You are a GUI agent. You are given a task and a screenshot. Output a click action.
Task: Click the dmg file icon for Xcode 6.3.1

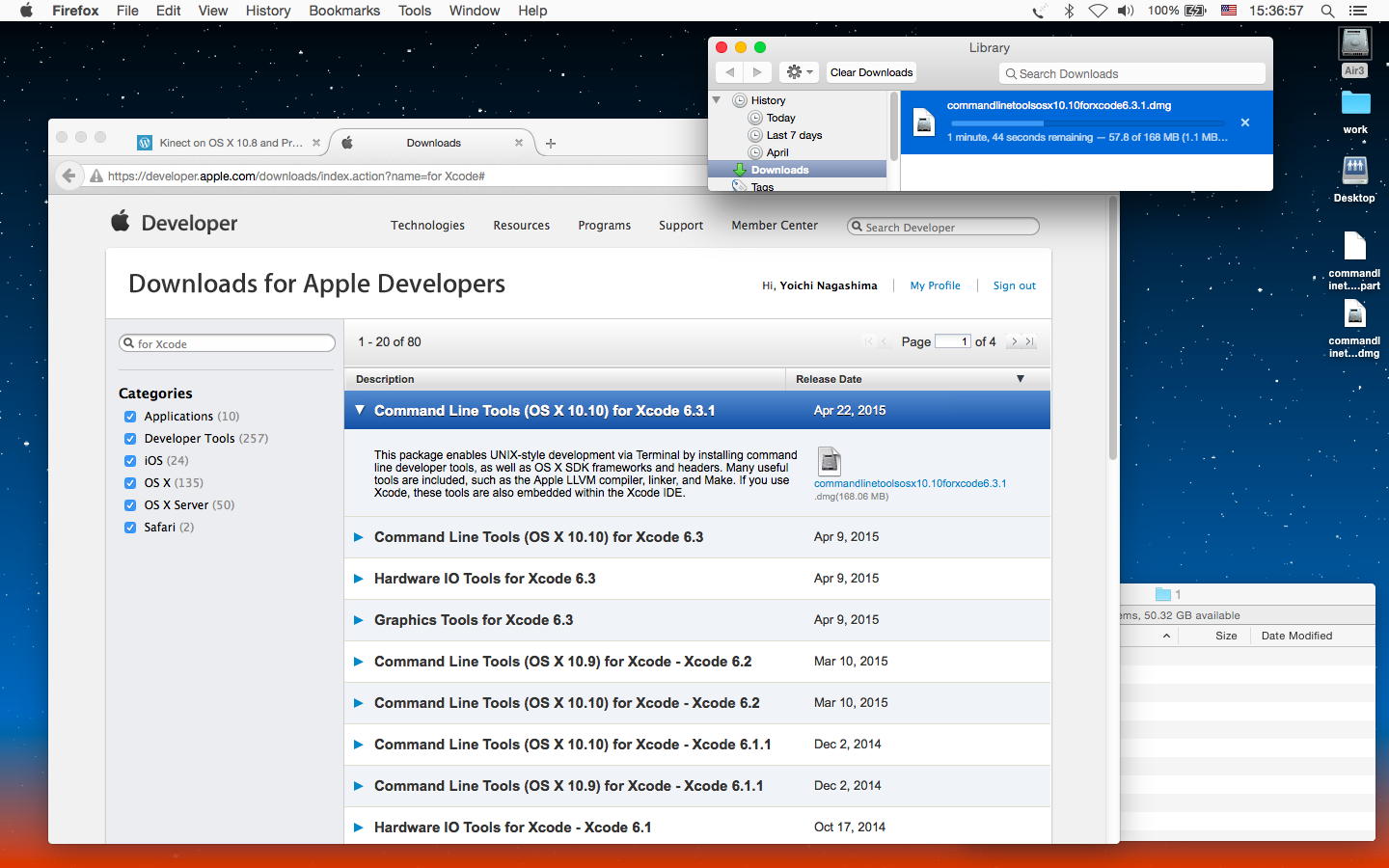[x=829, y=461]
